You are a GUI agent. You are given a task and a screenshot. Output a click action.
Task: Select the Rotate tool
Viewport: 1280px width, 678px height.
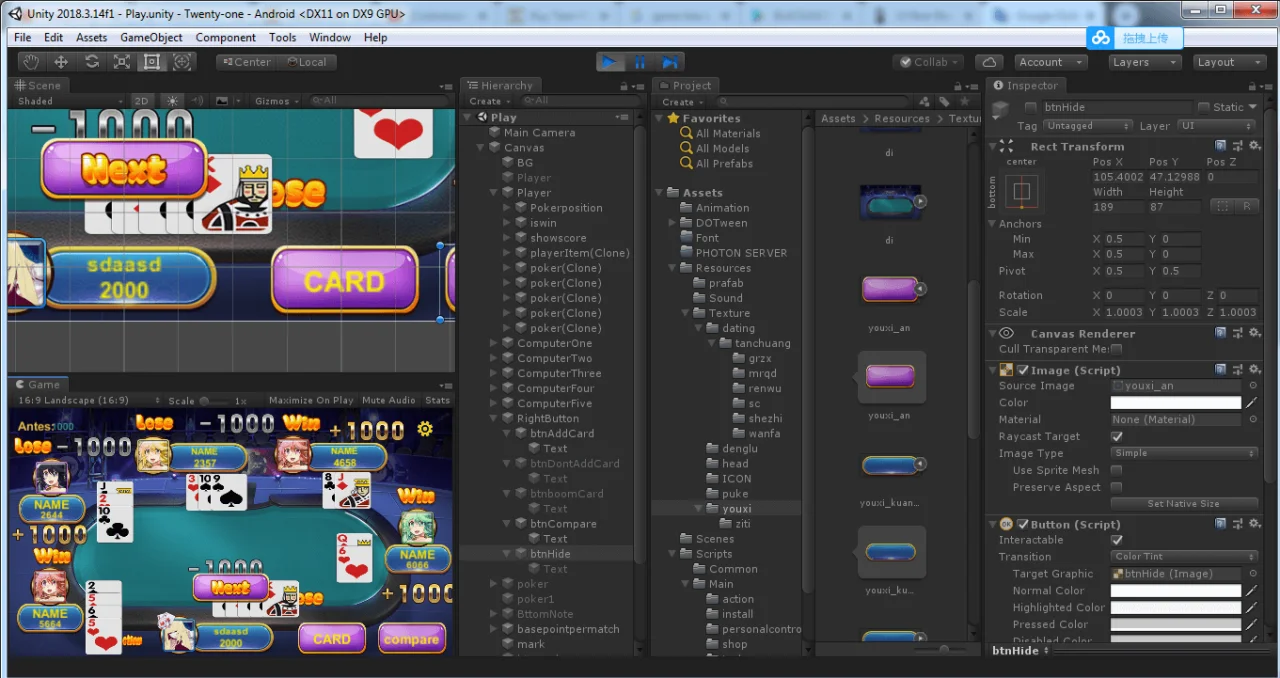click(91, 62)
